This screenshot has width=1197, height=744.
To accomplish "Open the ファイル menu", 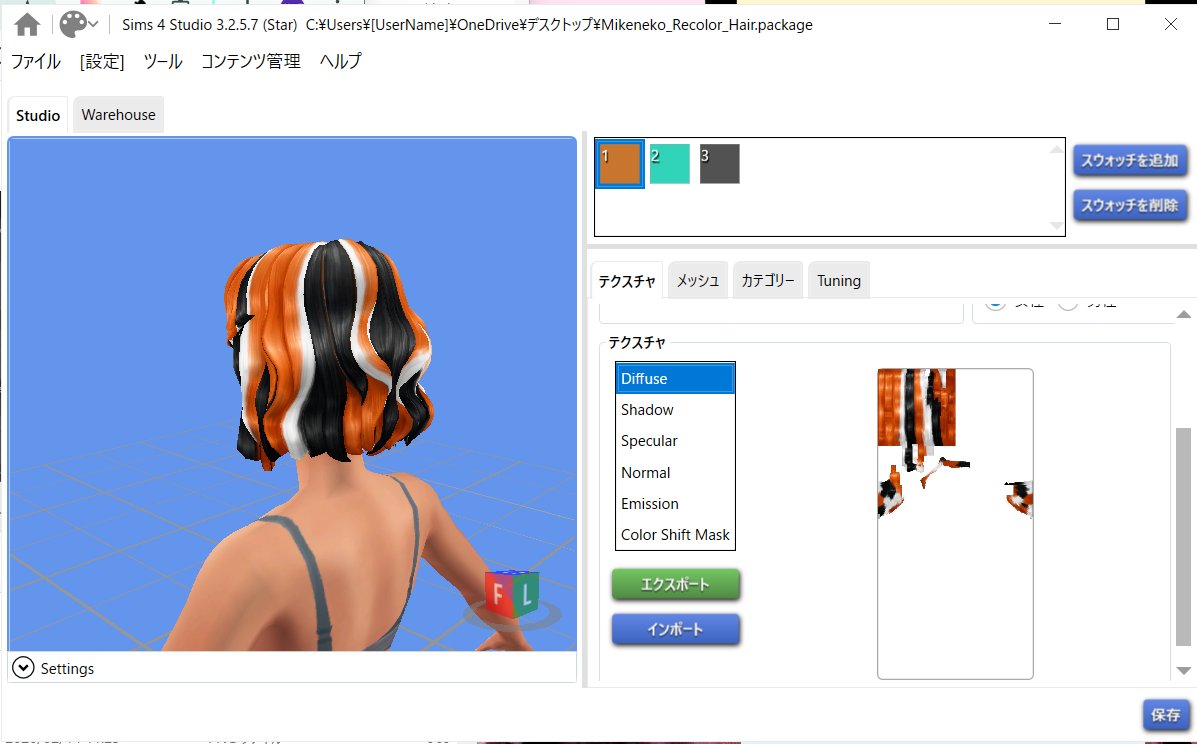I will pos(36,61).
